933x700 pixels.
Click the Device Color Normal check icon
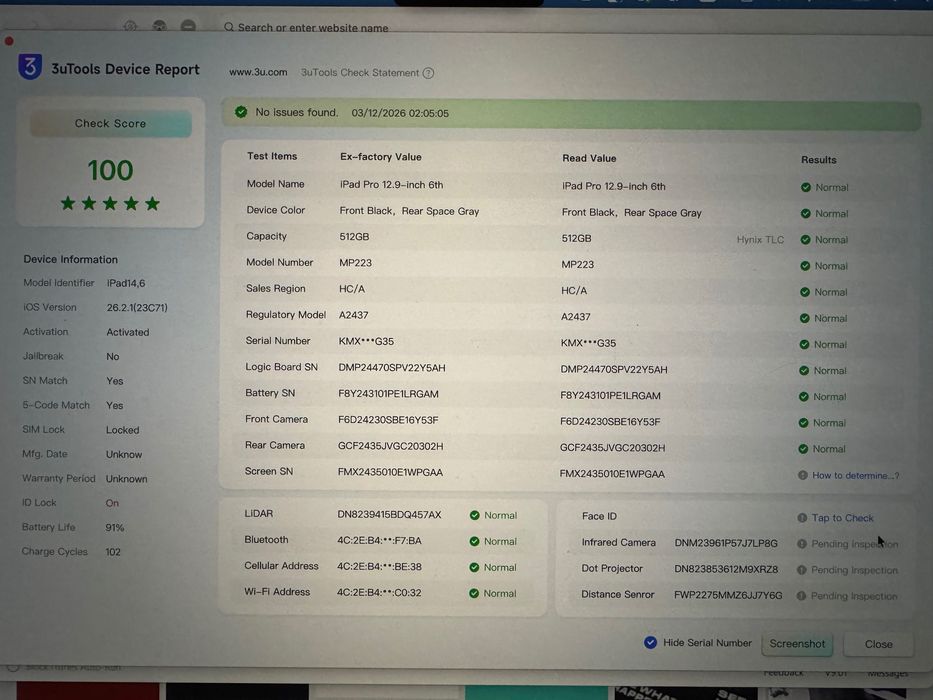tap(806, 214)
